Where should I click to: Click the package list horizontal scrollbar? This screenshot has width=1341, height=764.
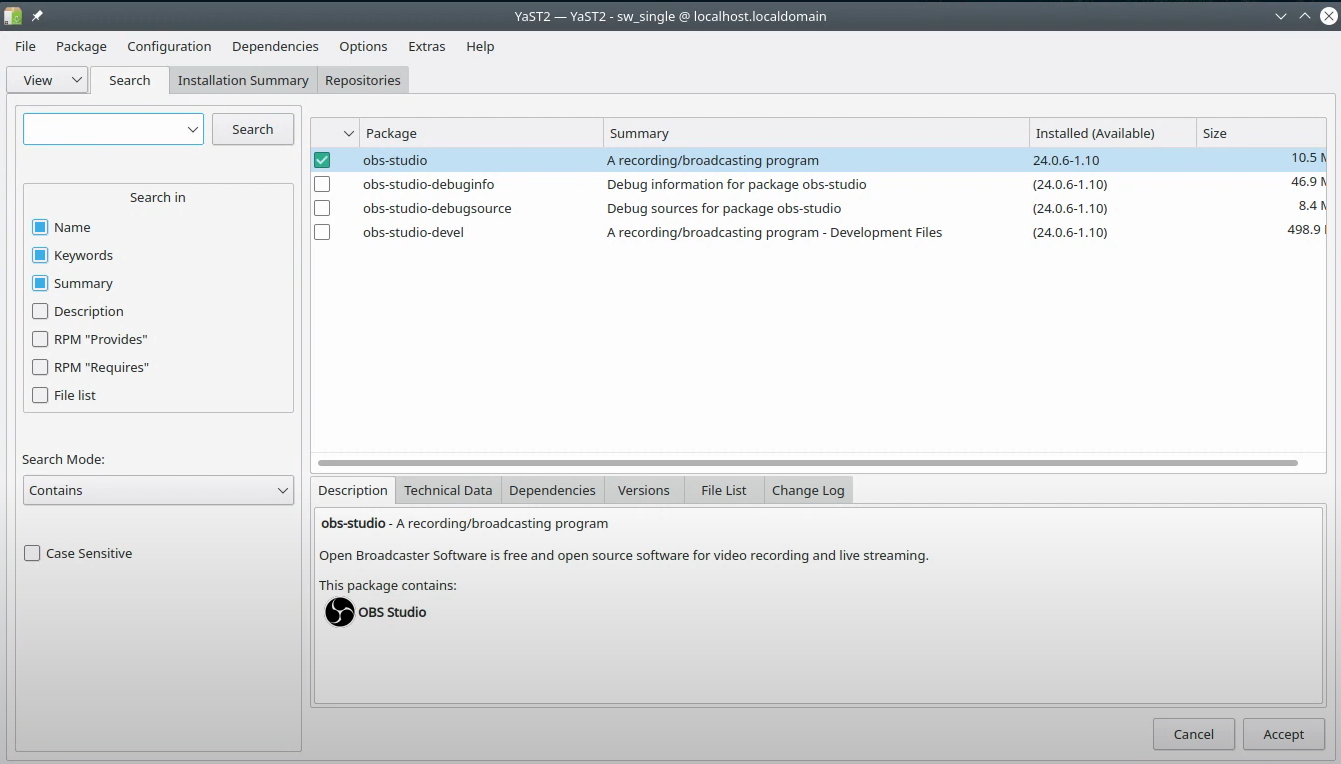point(808,463)
